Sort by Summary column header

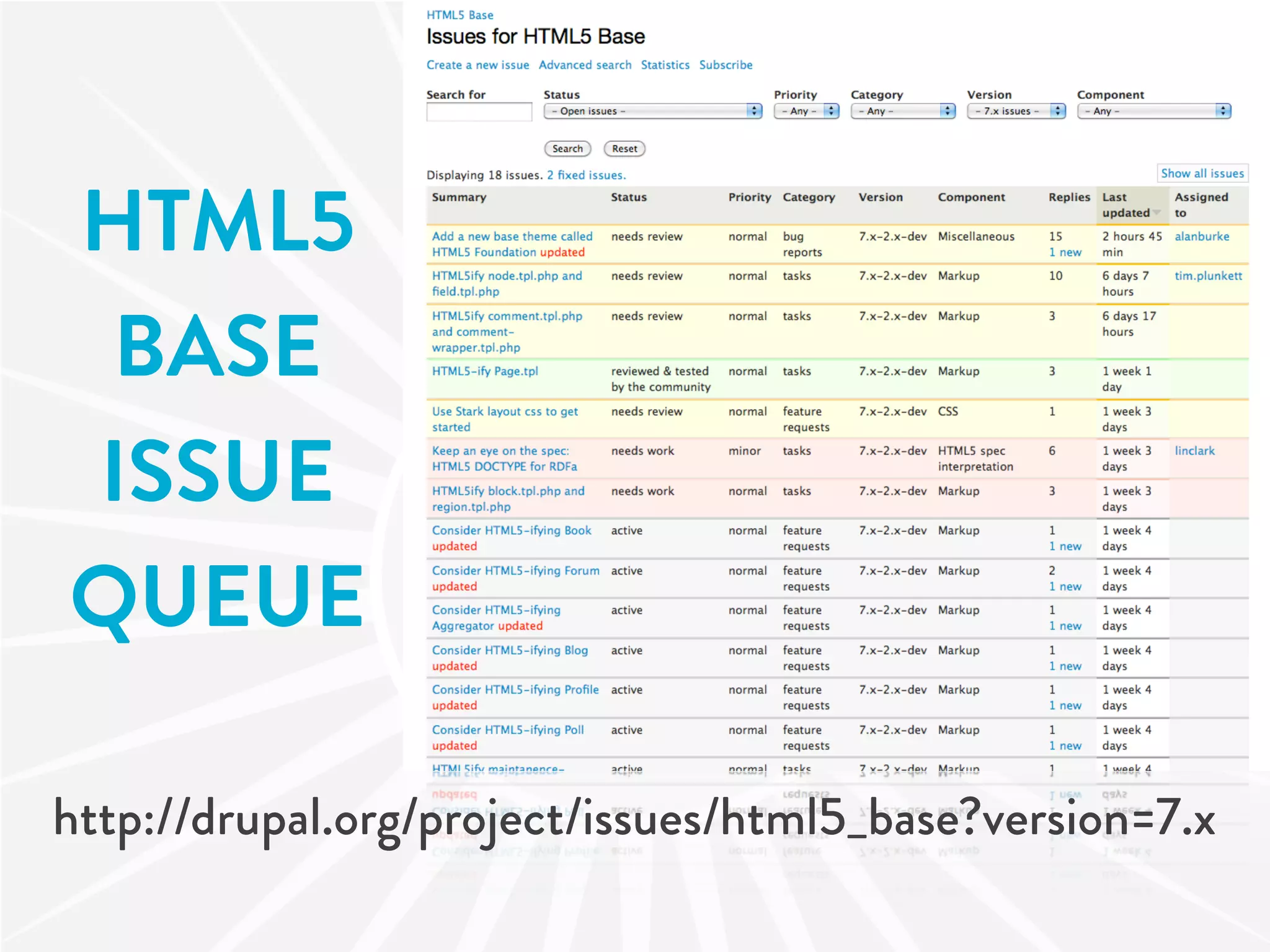pyautogui.click(x=459, y=197)
